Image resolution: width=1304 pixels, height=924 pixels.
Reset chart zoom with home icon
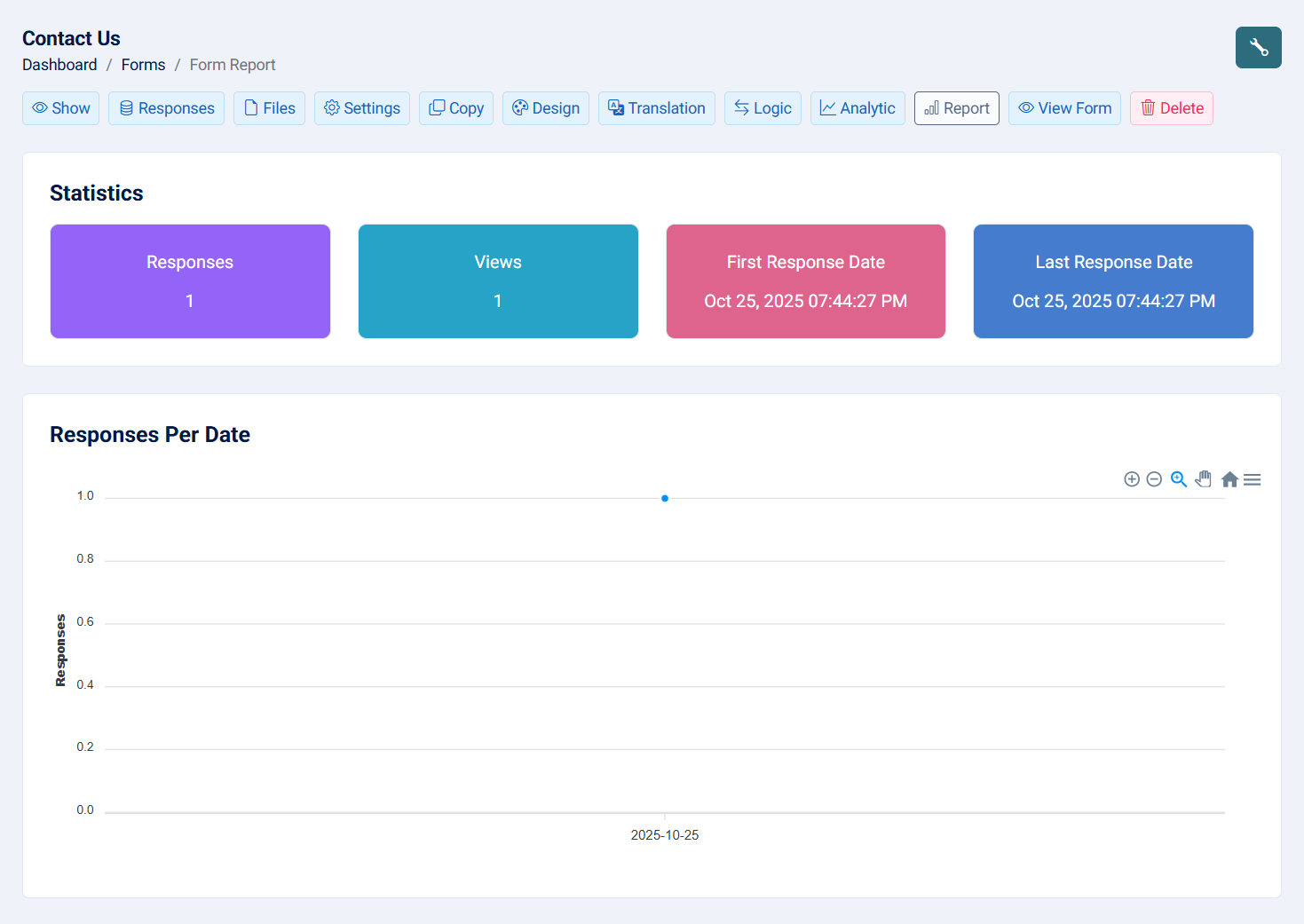[x=1229, y=479]
